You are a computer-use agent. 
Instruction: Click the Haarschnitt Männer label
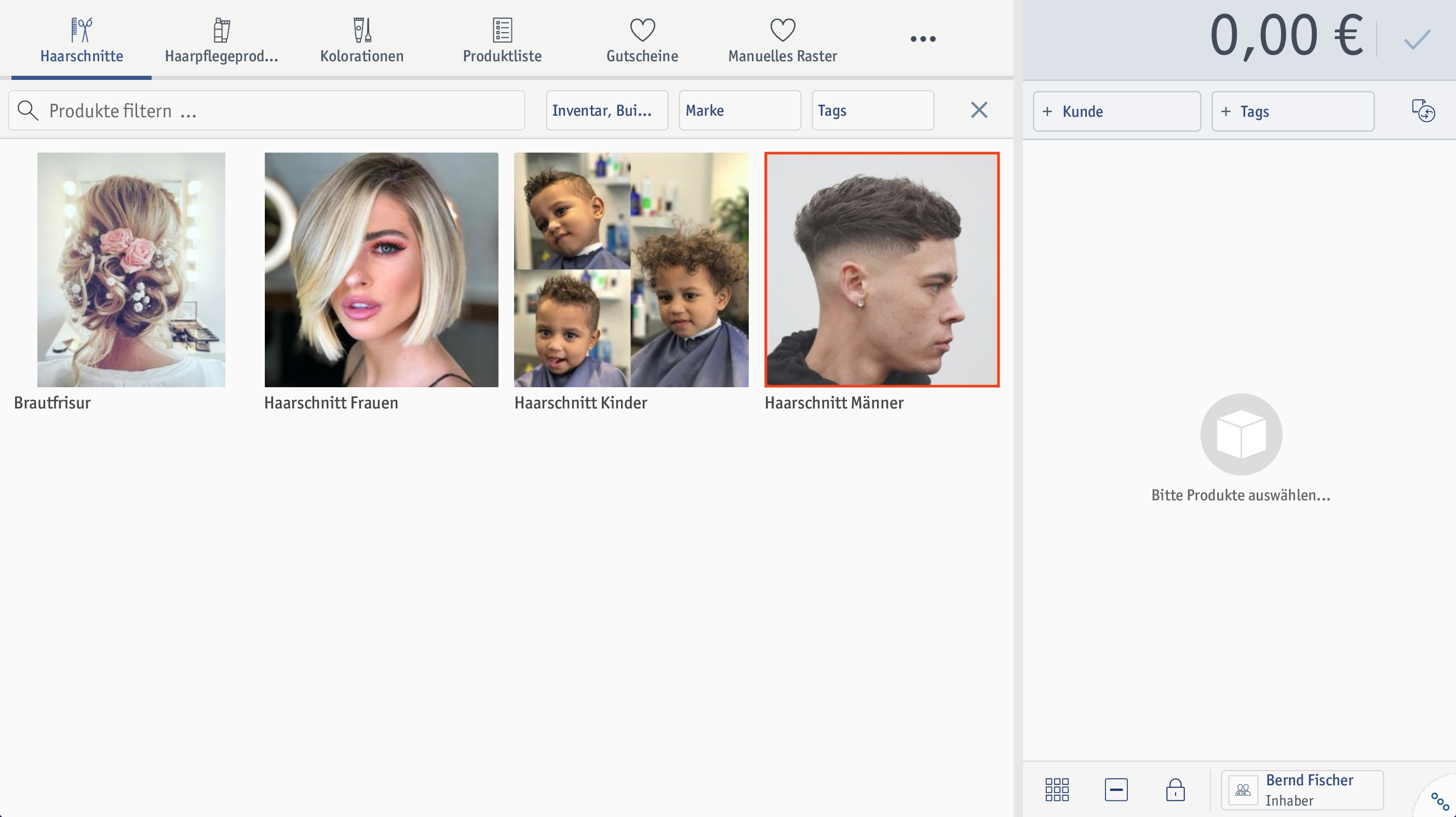pos(834,403)
